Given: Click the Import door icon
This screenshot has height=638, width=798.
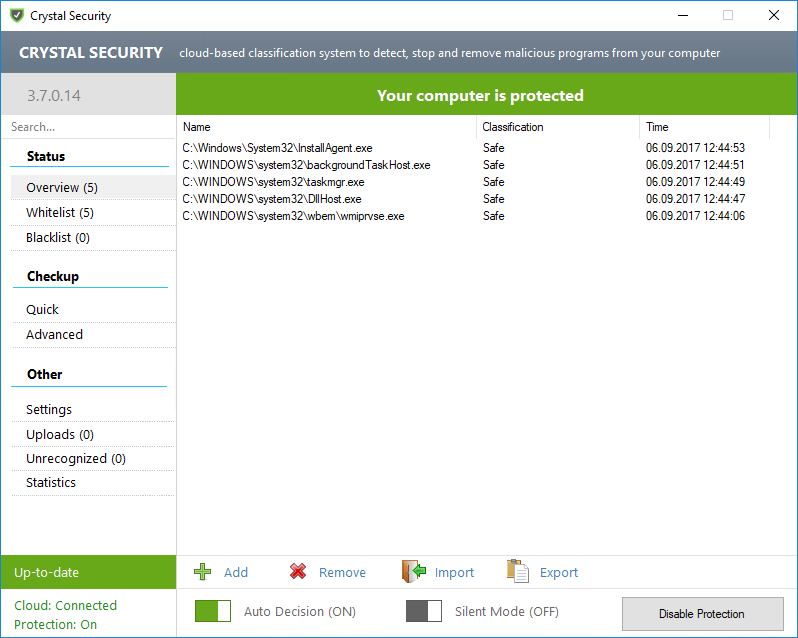Looking at the screenshot, I should pyautogui.click(x=414, y=571).
